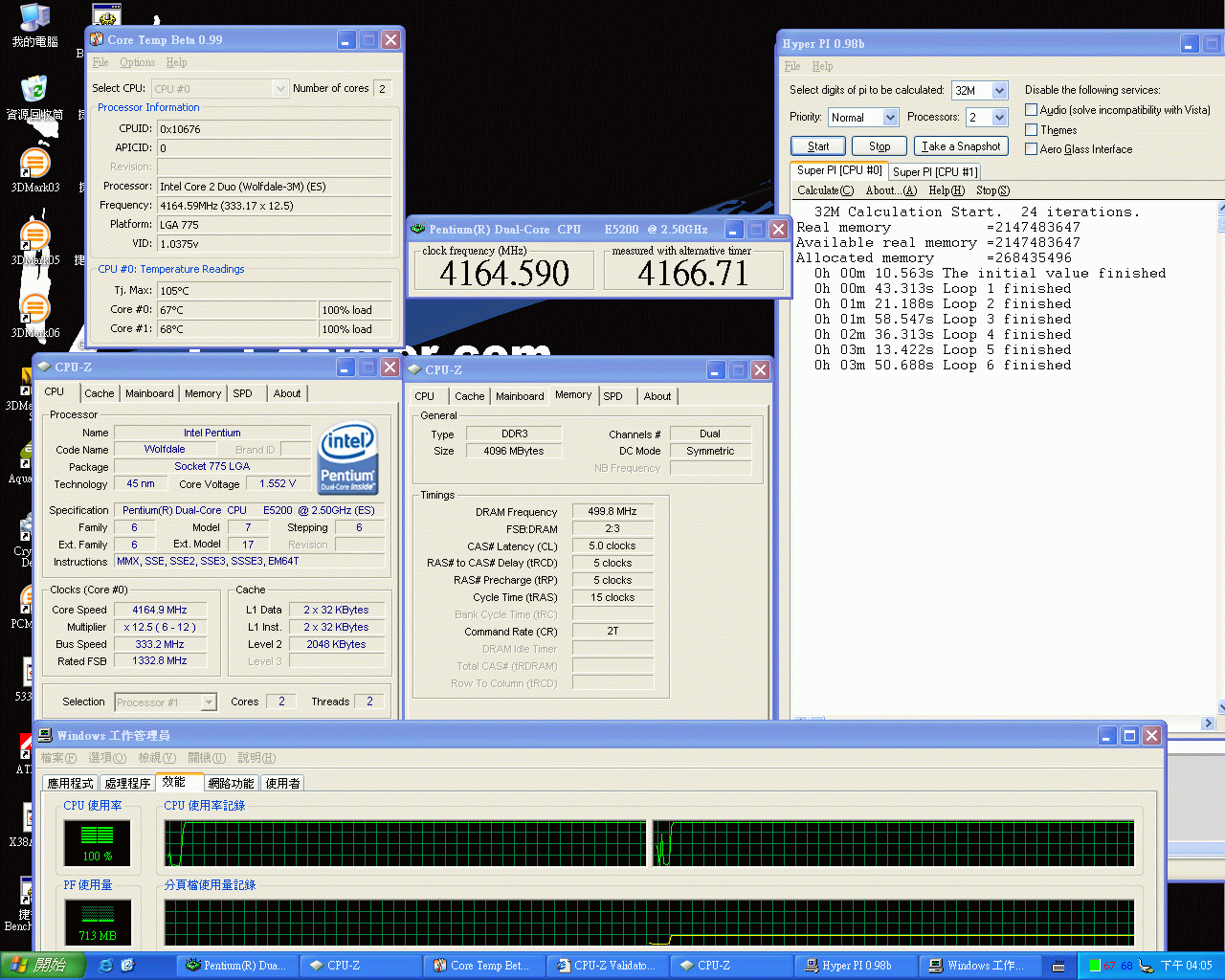Click the CPUID value field 0x10676
The height and width of the screenshot is (980, 1225).
(x=275, y=129)
